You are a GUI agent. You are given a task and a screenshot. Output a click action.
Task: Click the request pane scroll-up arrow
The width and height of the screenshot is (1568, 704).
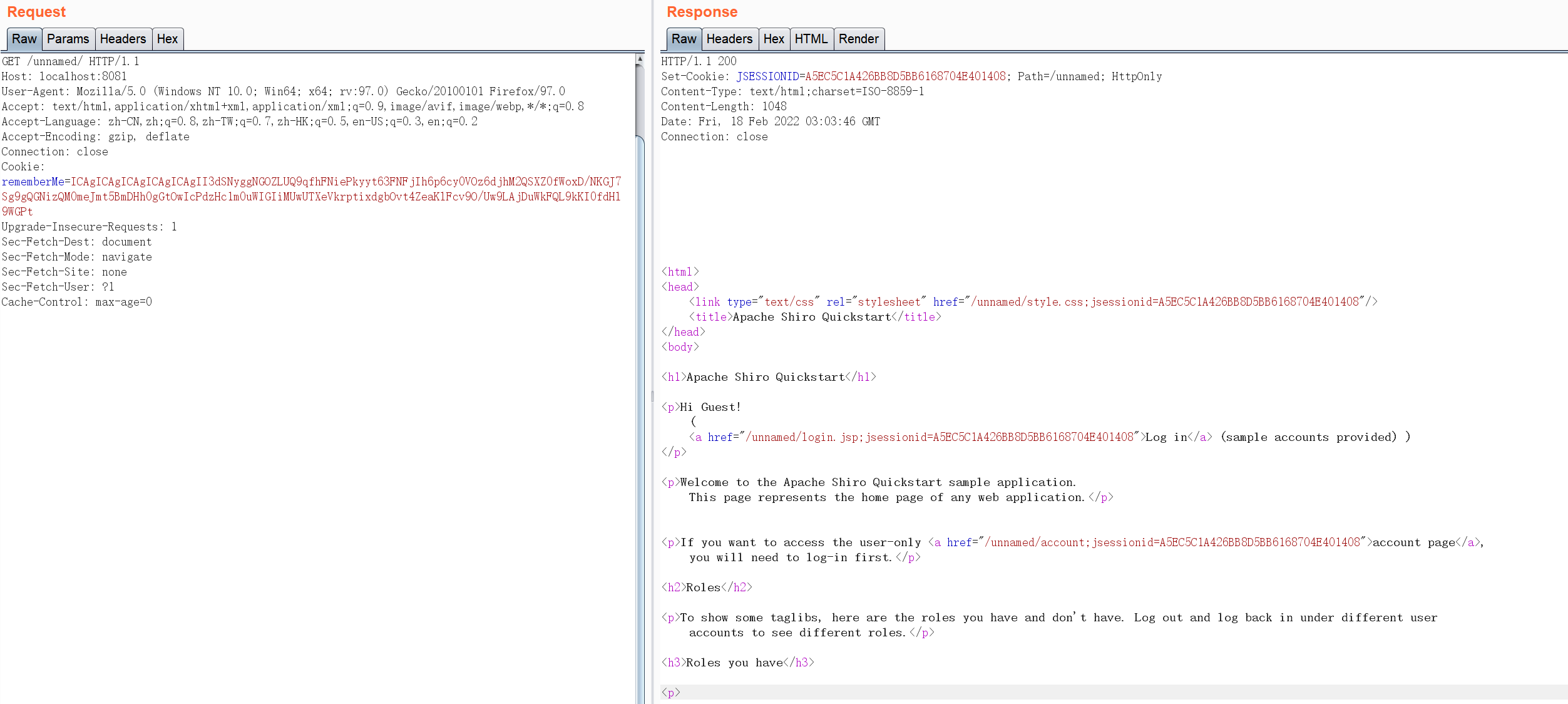640,58
